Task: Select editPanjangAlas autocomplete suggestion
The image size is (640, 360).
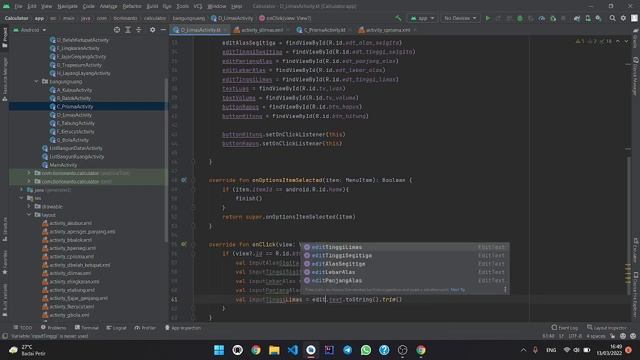Action: coord(405,281)
